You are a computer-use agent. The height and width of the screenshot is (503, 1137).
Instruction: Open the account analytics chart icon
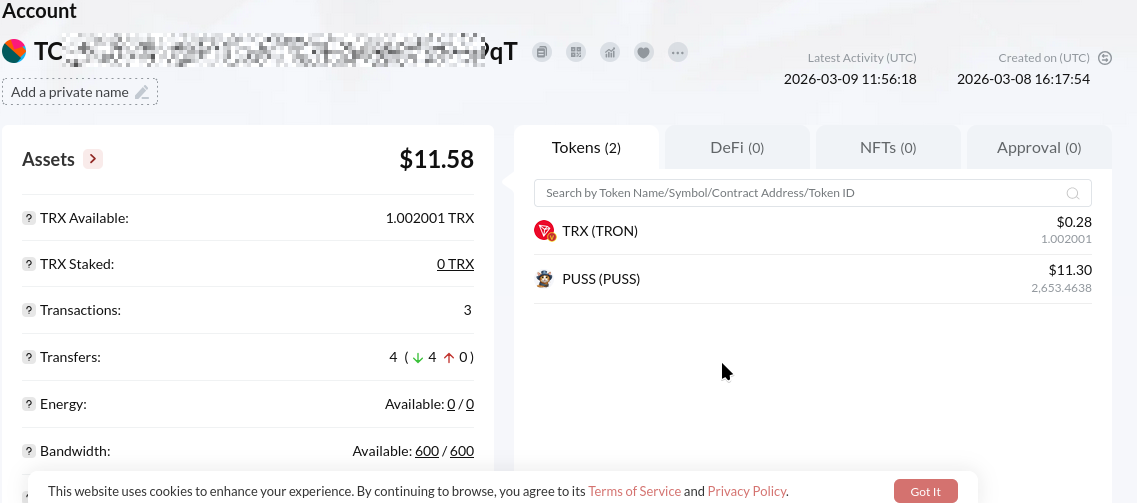click(609, 52)
